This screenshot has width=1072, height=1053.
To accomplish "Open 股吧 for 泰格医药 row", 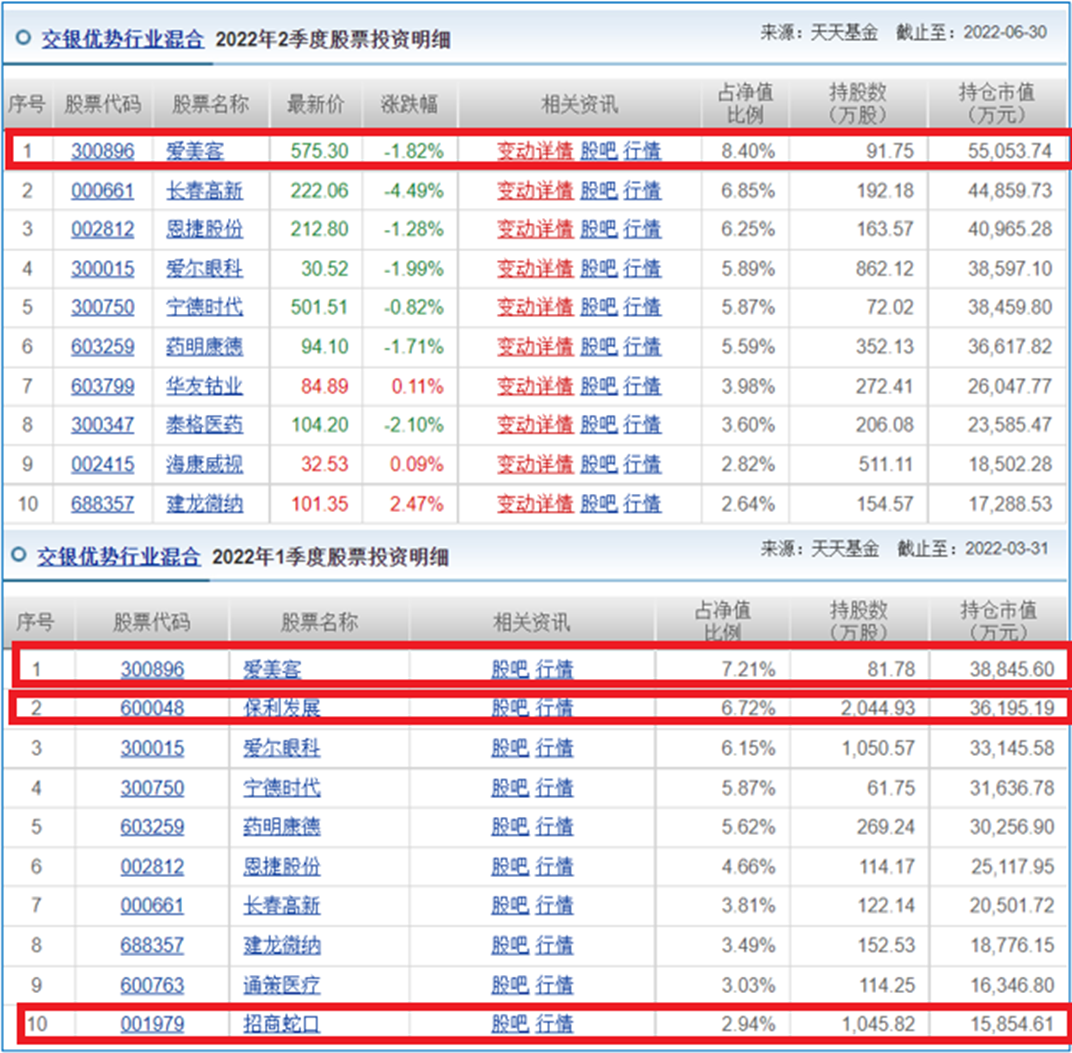I will [598, 425].
